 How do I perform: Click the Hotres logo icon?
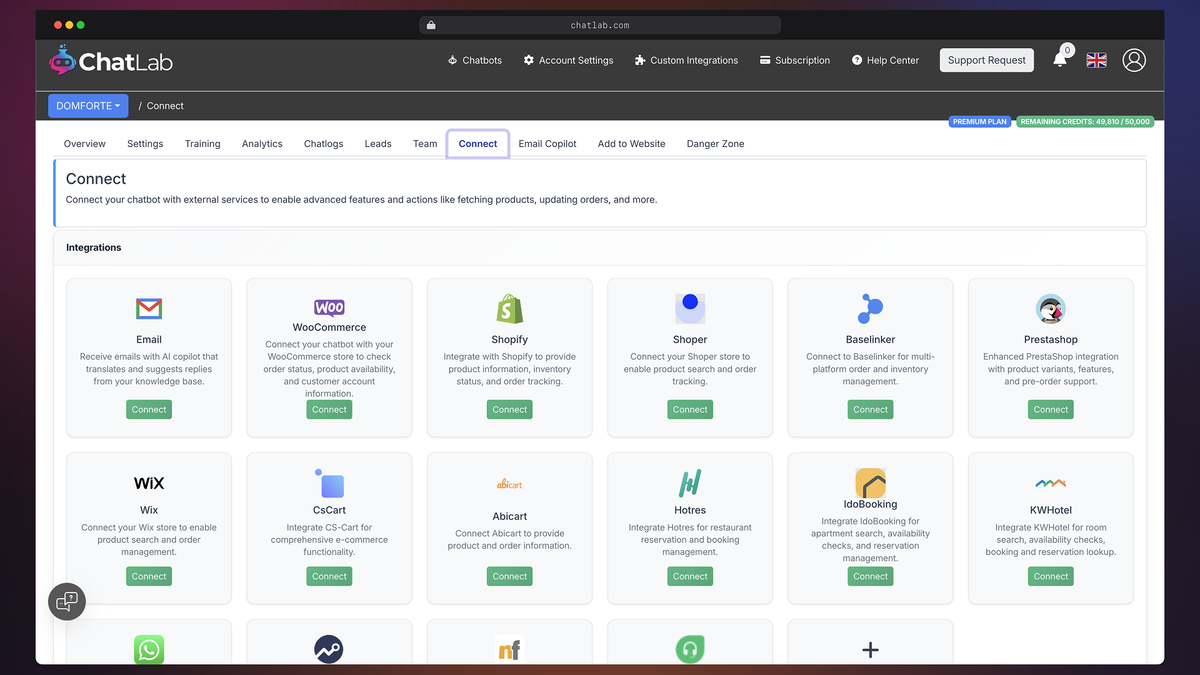point(690,483)
